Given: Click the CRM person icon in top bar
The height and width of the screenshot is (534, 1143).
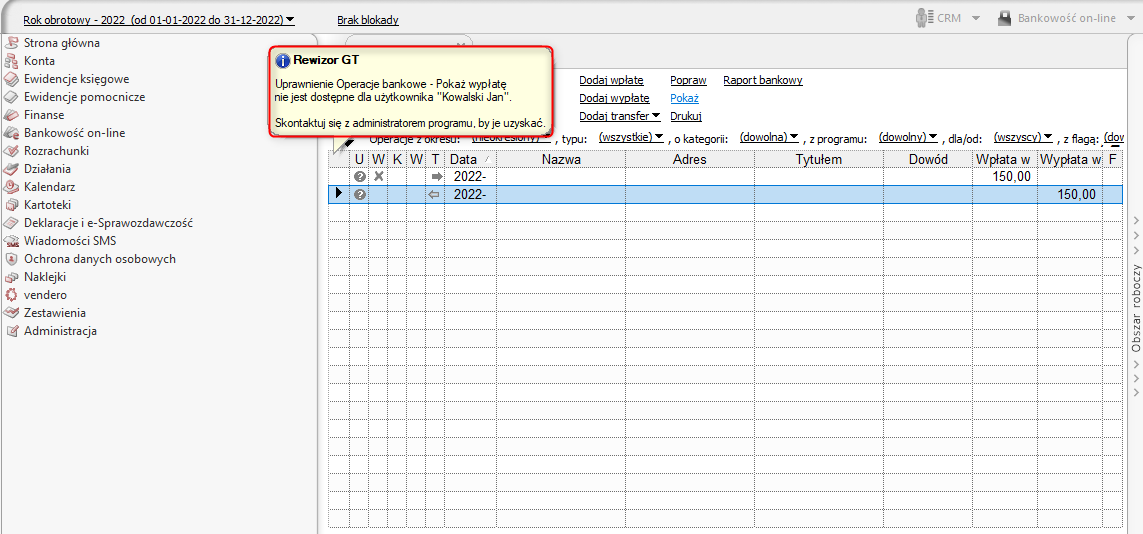Looking at the screenshot, I should click(925, 18).
